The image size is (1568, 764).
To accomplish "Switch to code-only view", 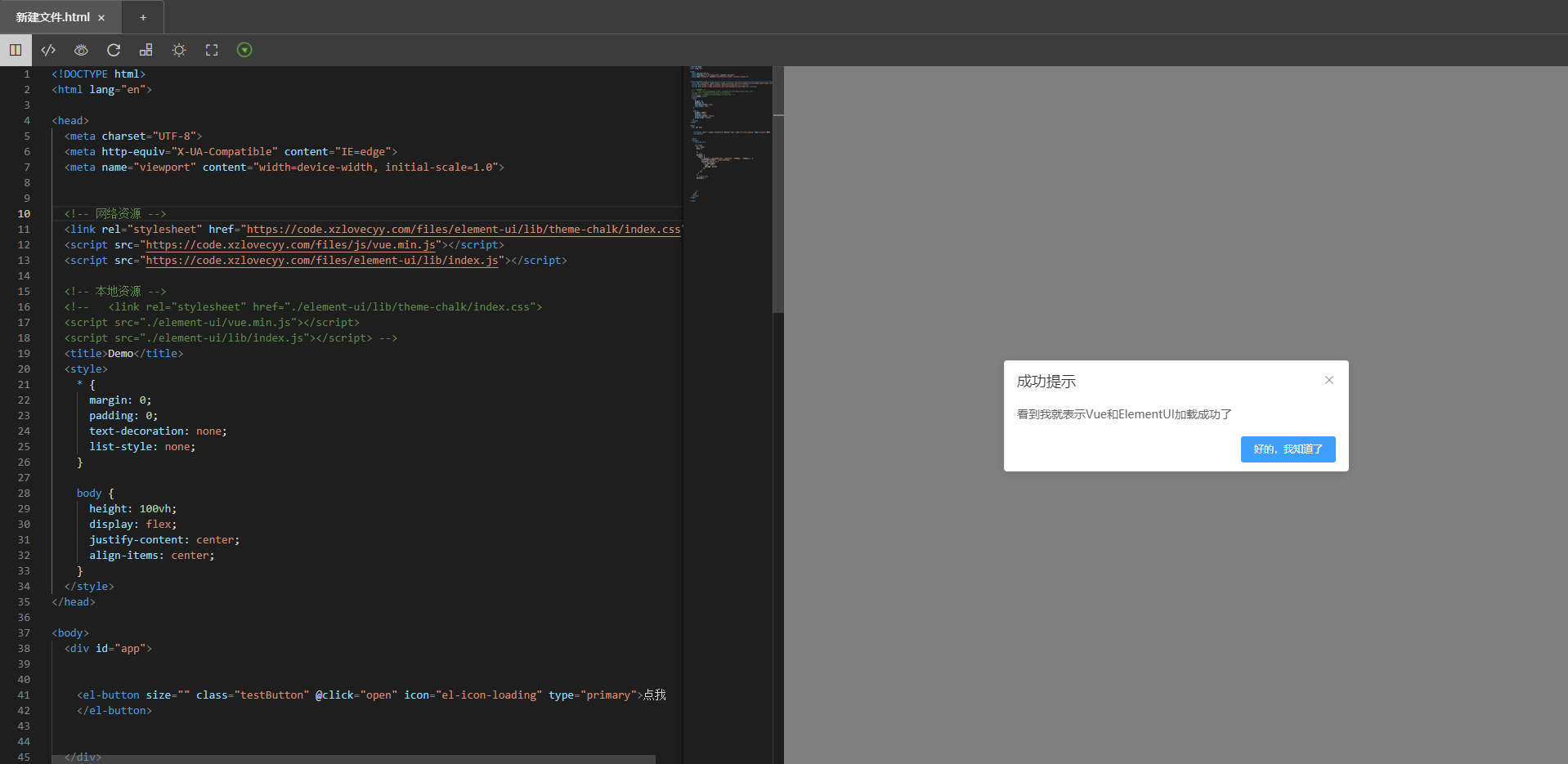I will pos(48,50).
